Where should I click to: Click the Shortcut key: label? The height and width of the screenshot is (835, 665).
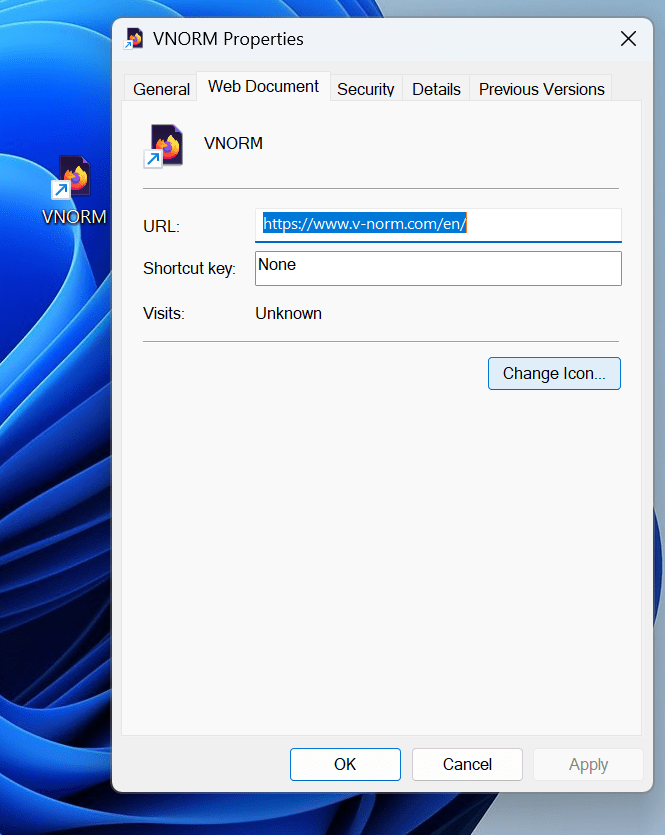pos(189,268)
